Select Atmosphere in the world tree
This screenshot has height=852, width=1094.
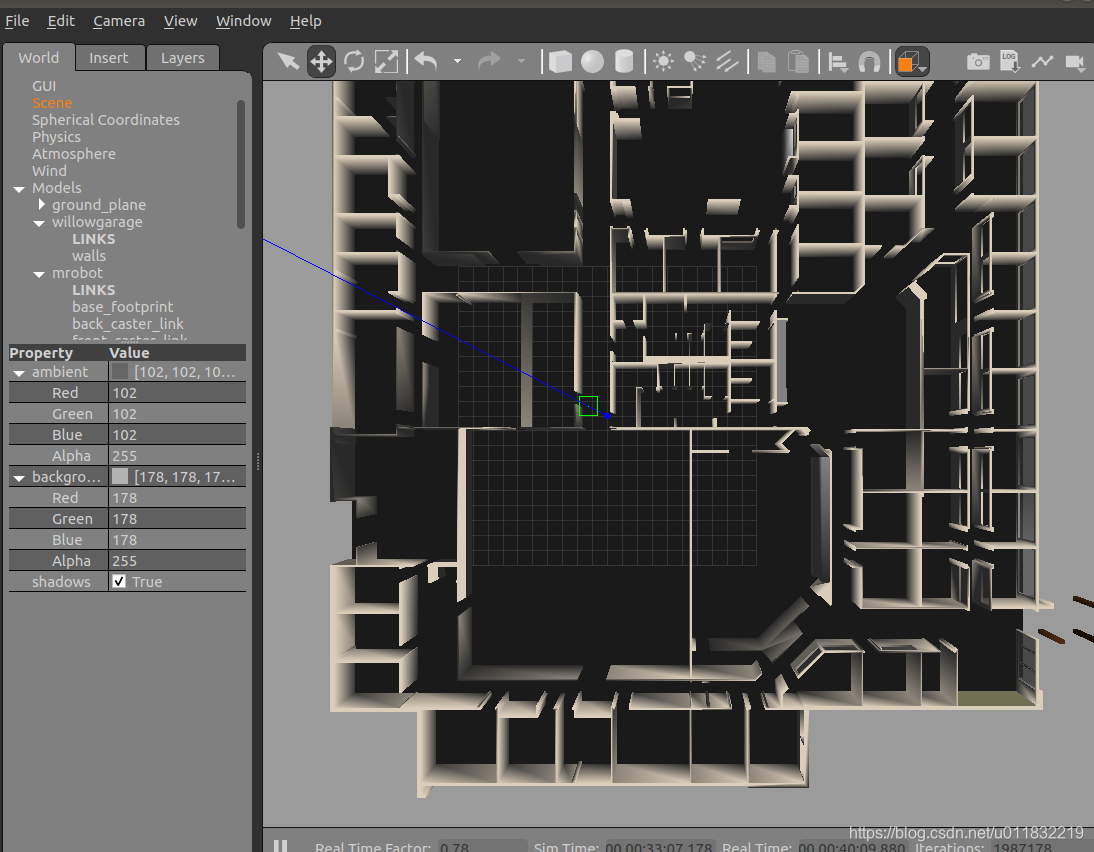[x=73, y=154]
